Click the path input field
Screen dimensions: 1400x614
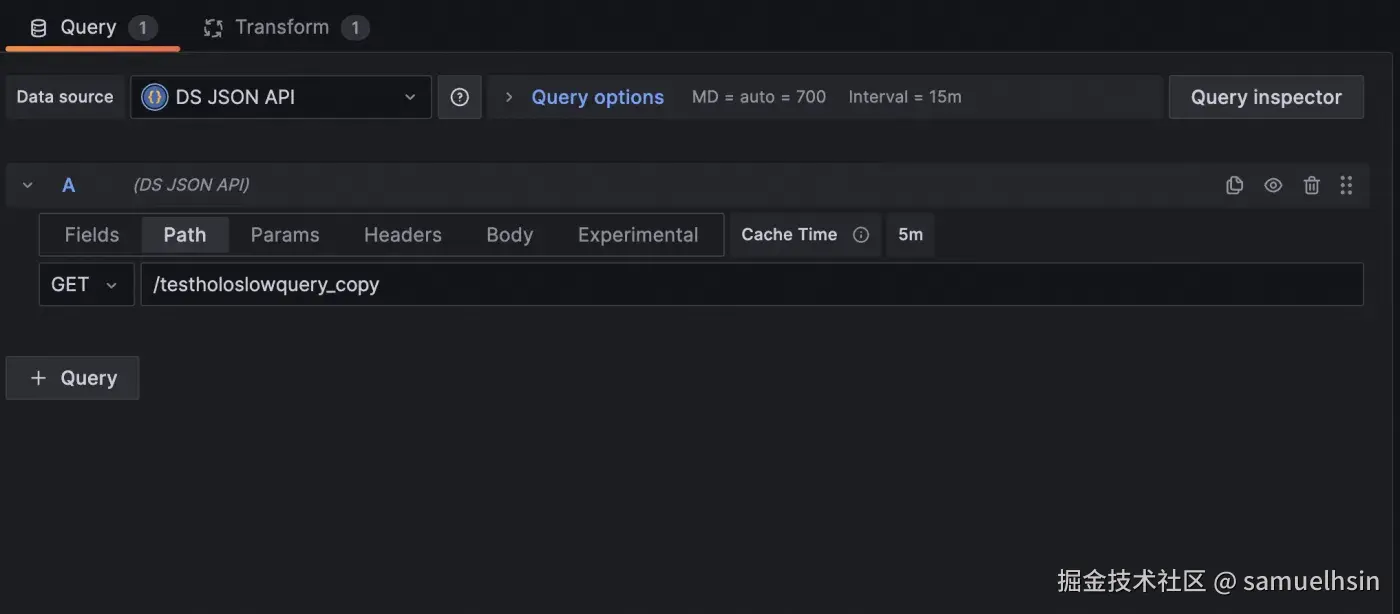point(751,285)
